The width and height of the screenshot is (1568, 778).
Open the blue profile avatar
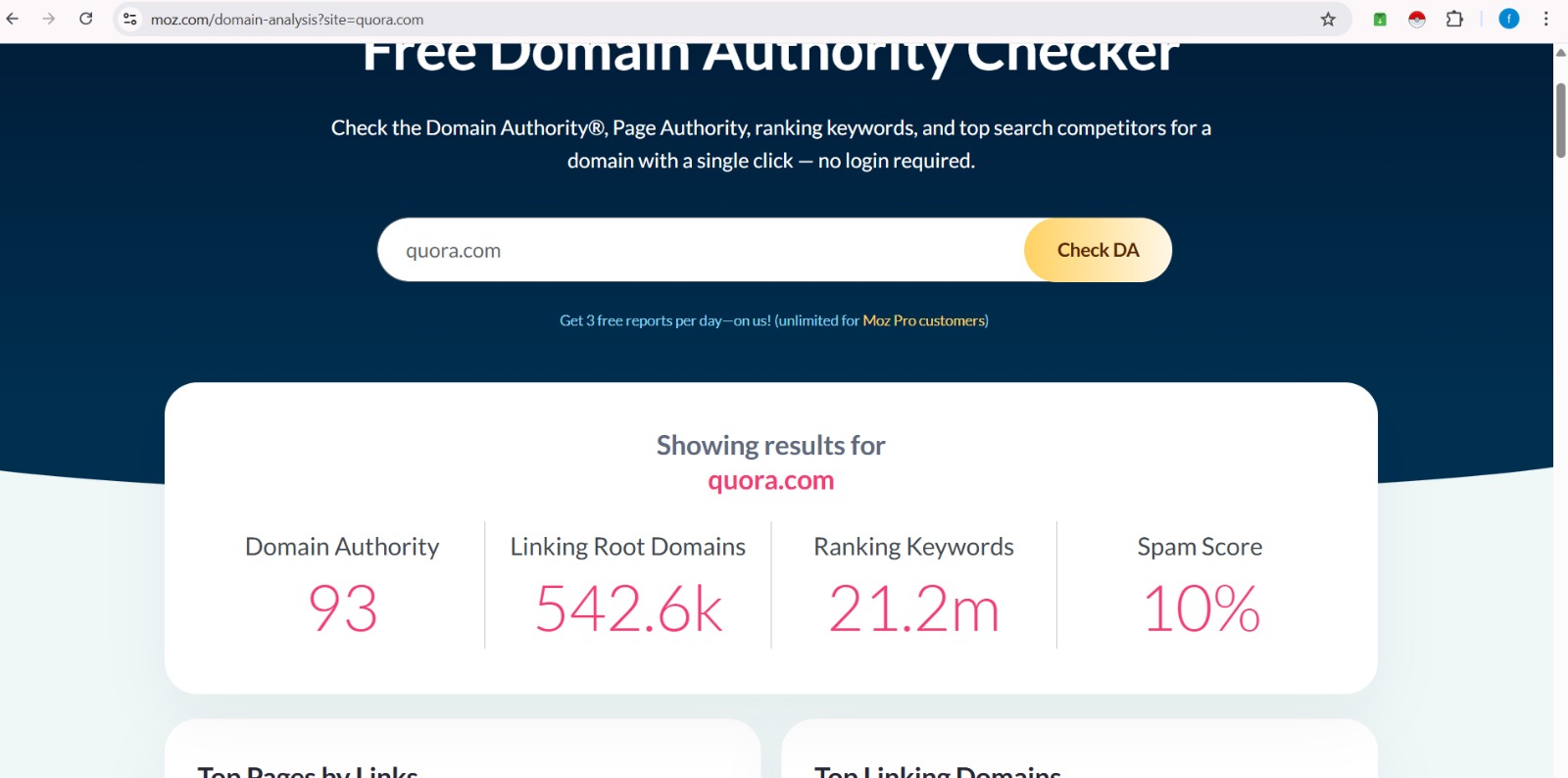[1509, 19]
